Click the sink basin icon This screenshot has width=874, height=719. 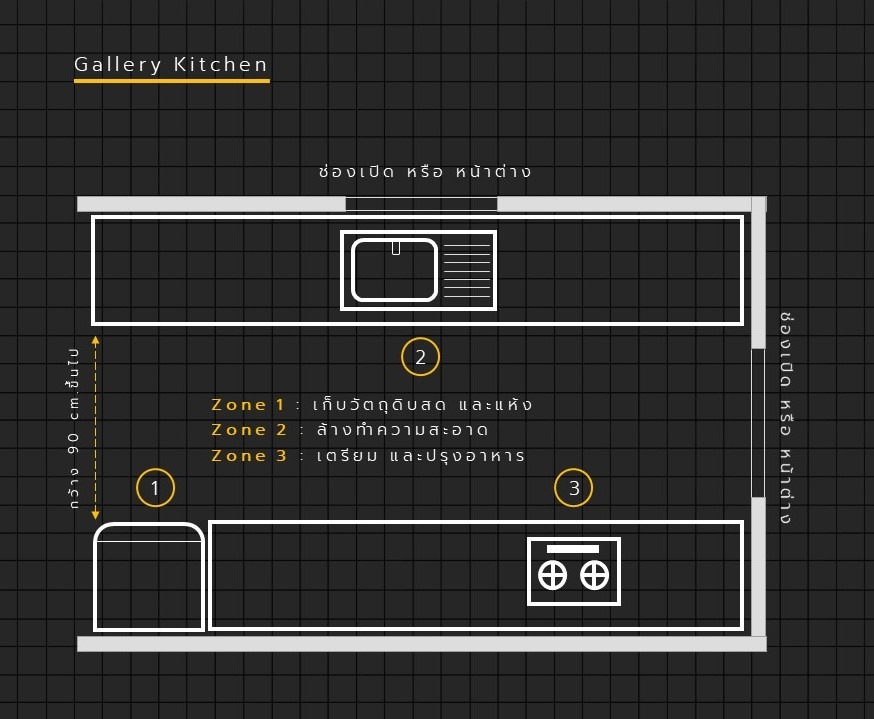[x=394, y=270]
